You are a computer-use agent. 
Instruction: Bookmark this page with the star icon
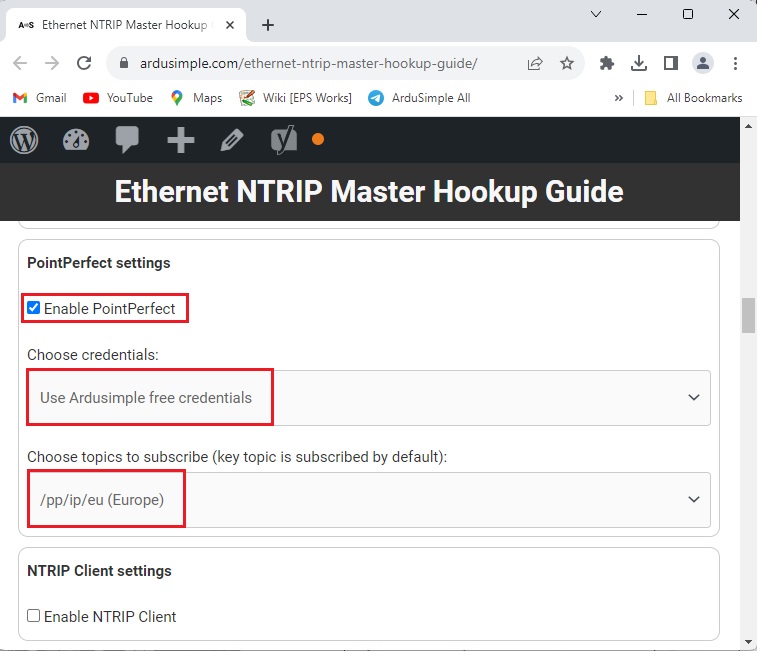click(567, 63)
